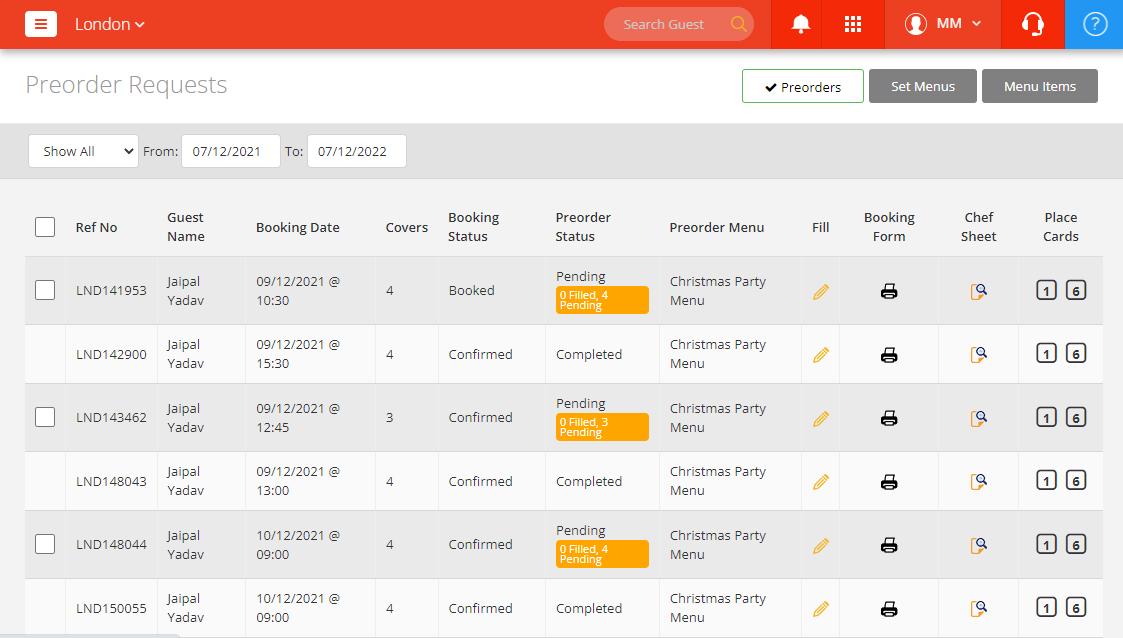Tick the checkbox for LND141953
Image resolution: width=1123 pixels, height=638 pixels.
click(x=45, y=290)
